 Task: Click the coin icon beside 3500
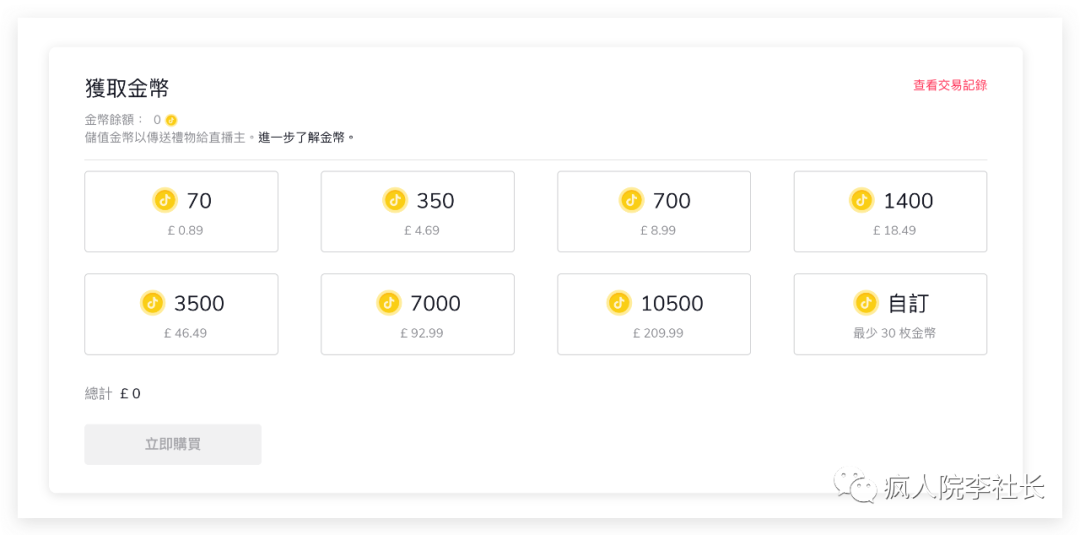[x=152, y=303]
